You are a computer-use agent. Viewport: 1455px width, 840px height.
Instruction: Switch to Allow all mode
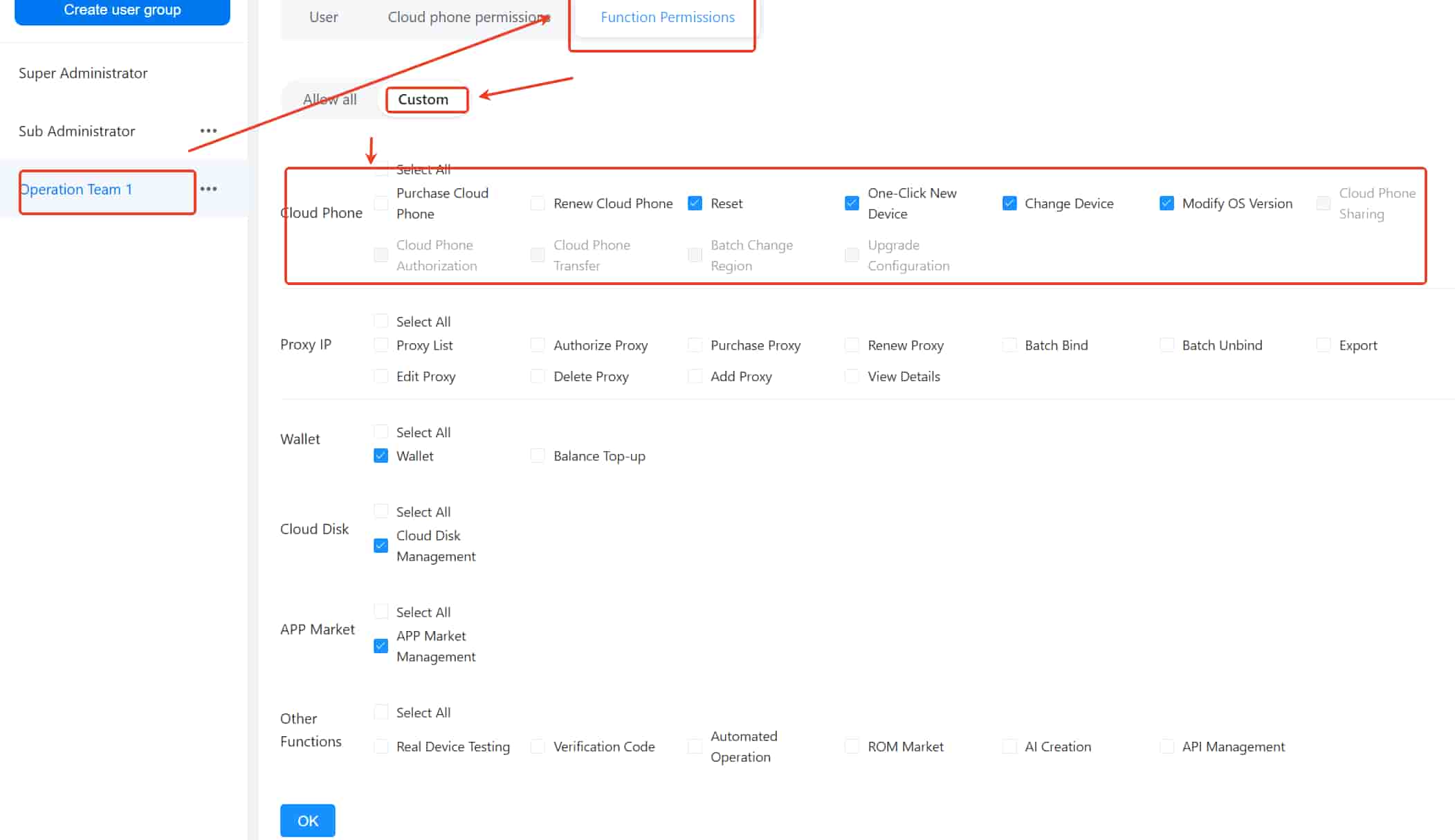click(330, 100)
